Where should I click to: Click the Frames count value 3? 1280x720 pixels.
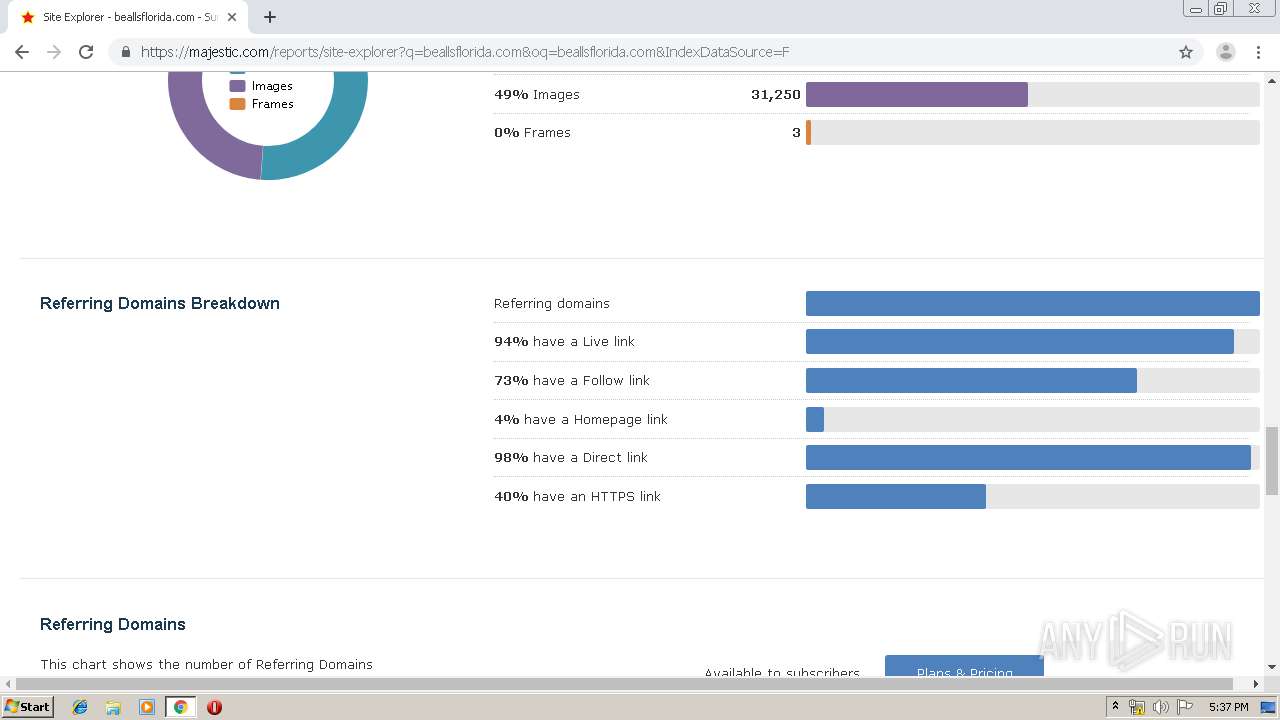pos(797,133)
